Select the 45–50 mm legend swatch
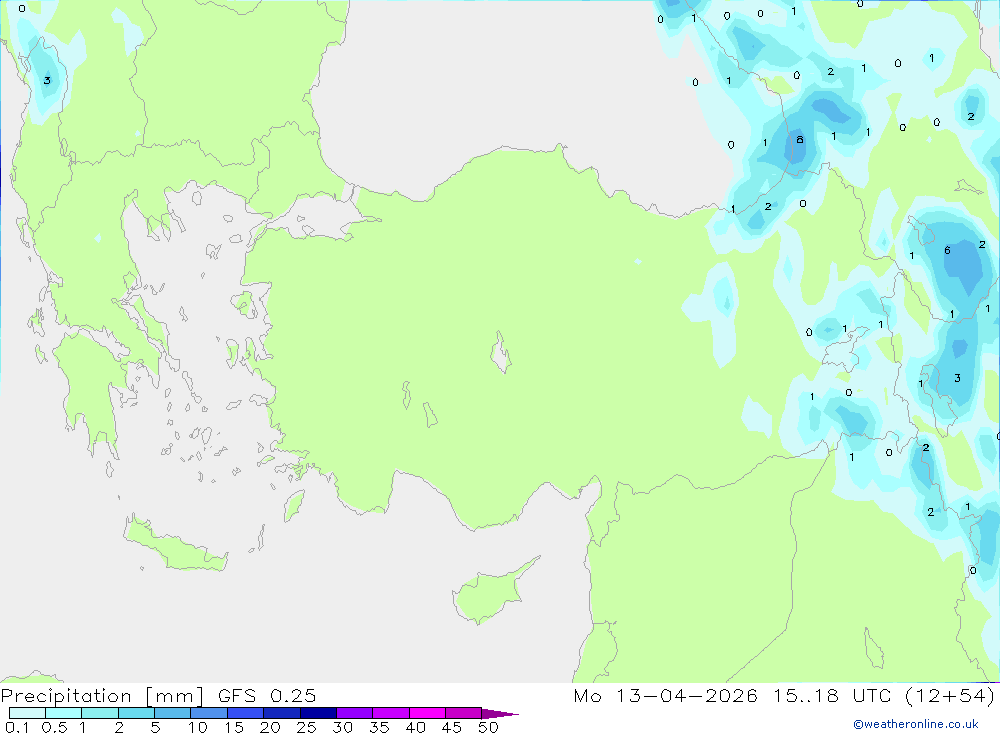 point(464,713)
